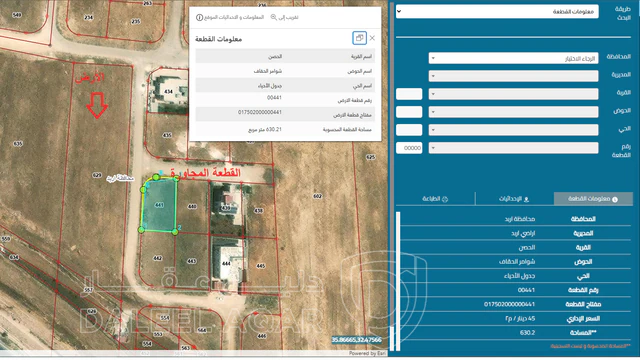The image size is (640, 360).
Task: Open the رقم القطعة dropdown
Action: pyautogui.click(x=513, y=148)
